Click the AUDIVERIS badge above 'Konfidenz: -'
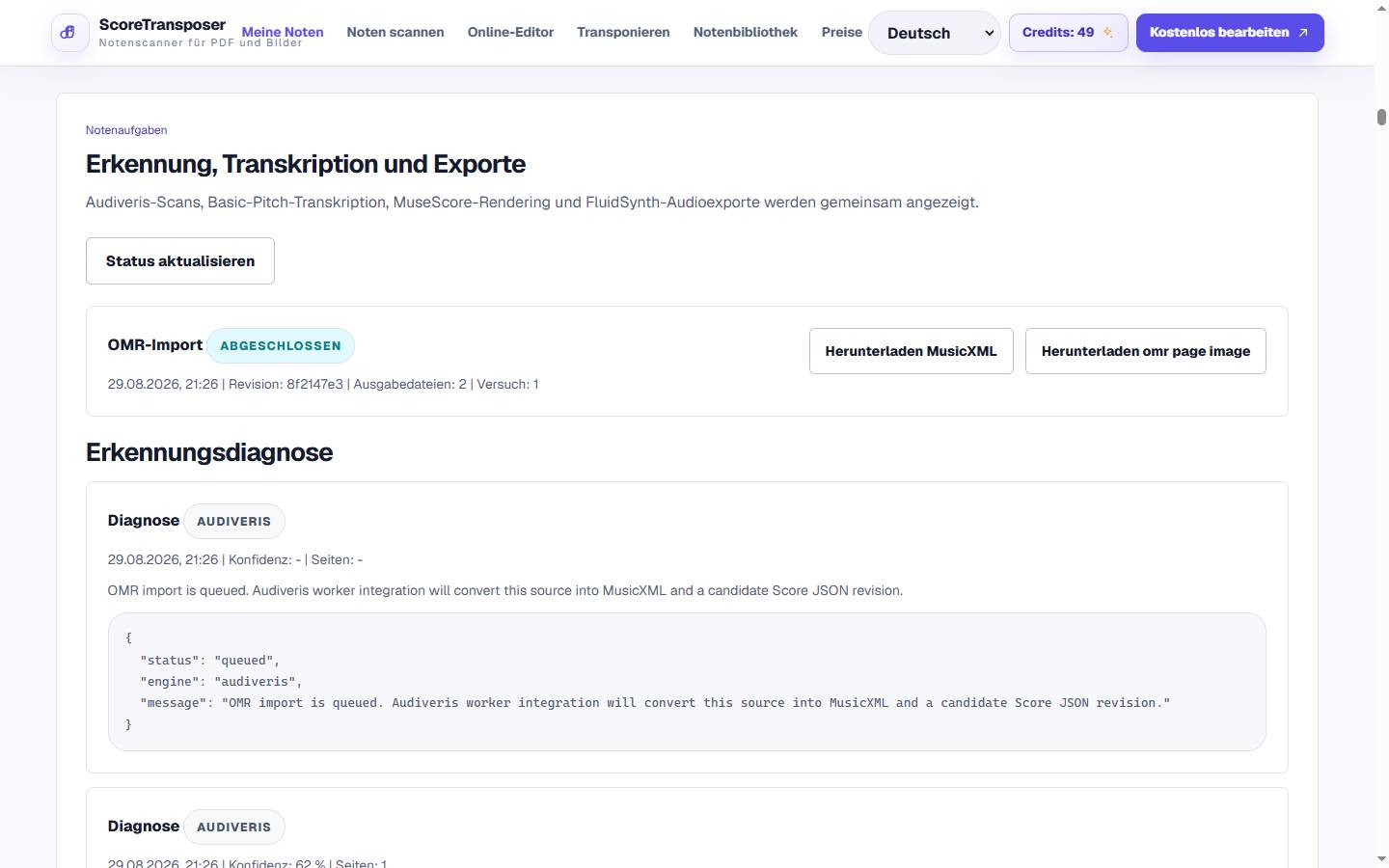1389x868 pixels. coord(234,521)
